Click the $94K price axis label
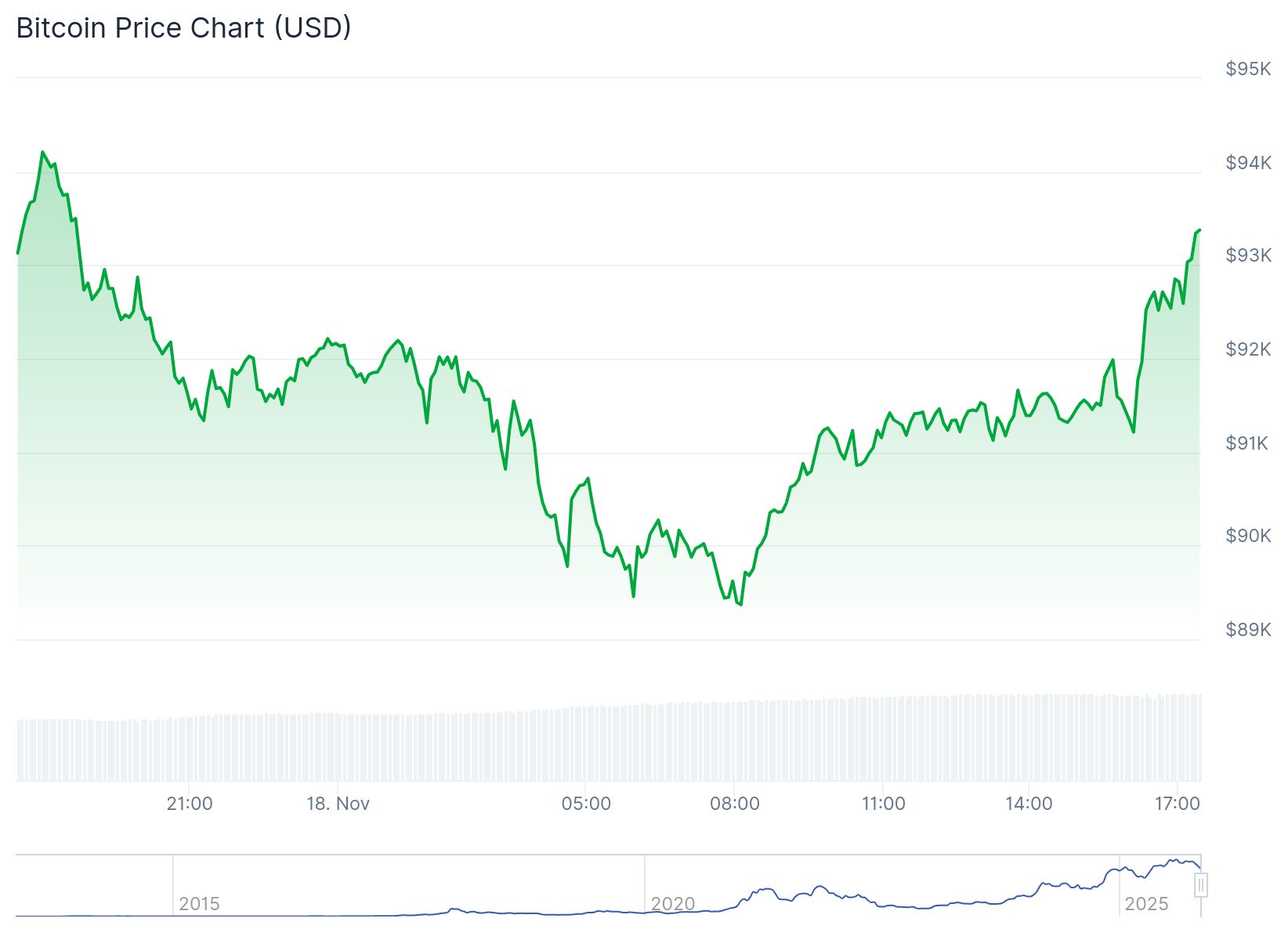1288x940 pixels. [x=1248, y=163]
